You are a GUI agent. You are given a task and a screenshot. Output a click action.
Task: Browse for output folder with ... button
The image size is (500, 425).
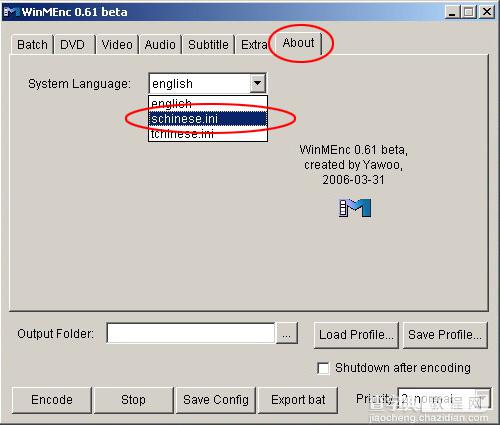pyautogui.click(x=286, y=333)
